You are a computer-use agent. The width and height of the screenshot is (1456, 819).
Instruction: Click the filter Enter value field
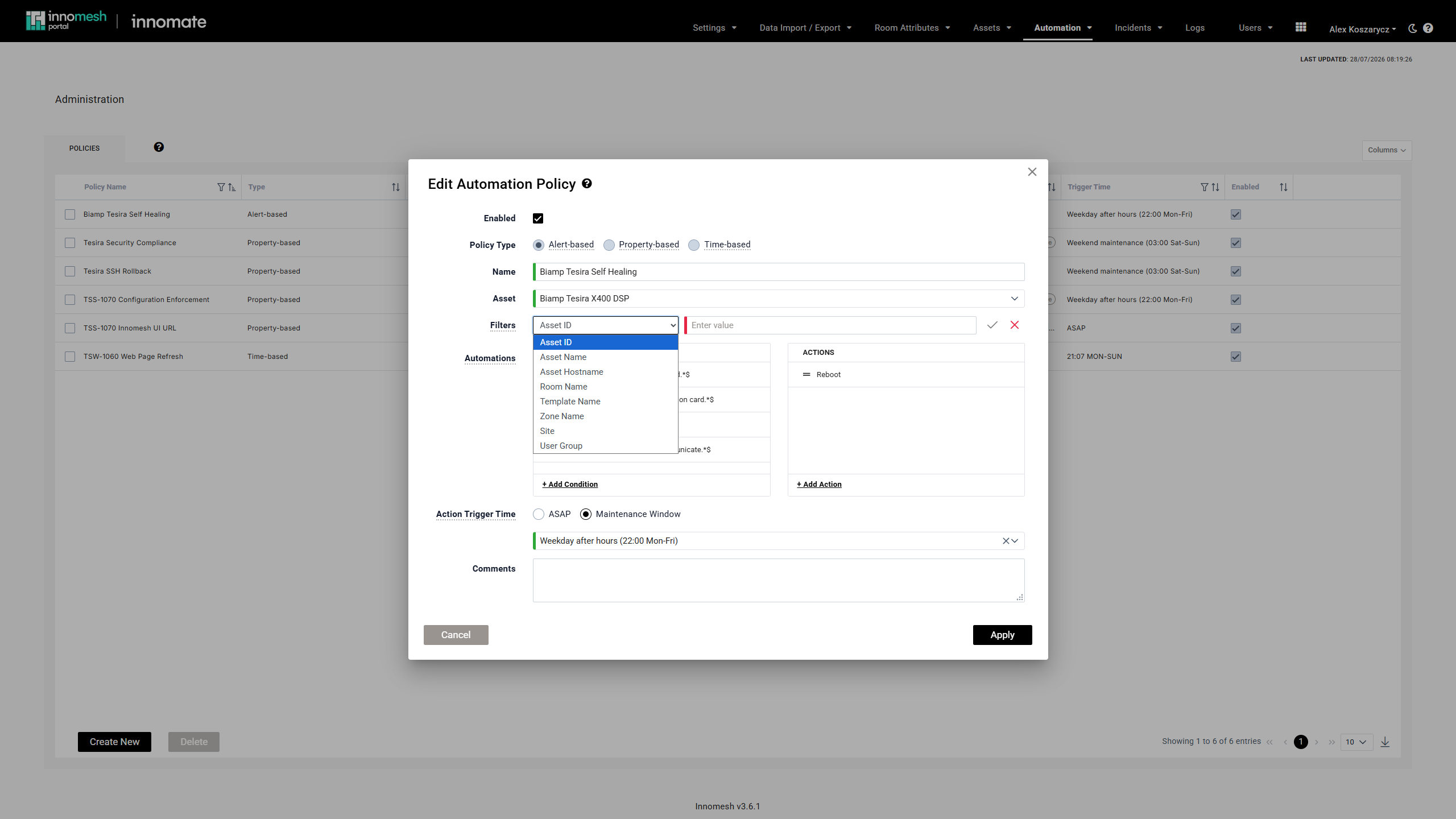click(x=830, y=325)
